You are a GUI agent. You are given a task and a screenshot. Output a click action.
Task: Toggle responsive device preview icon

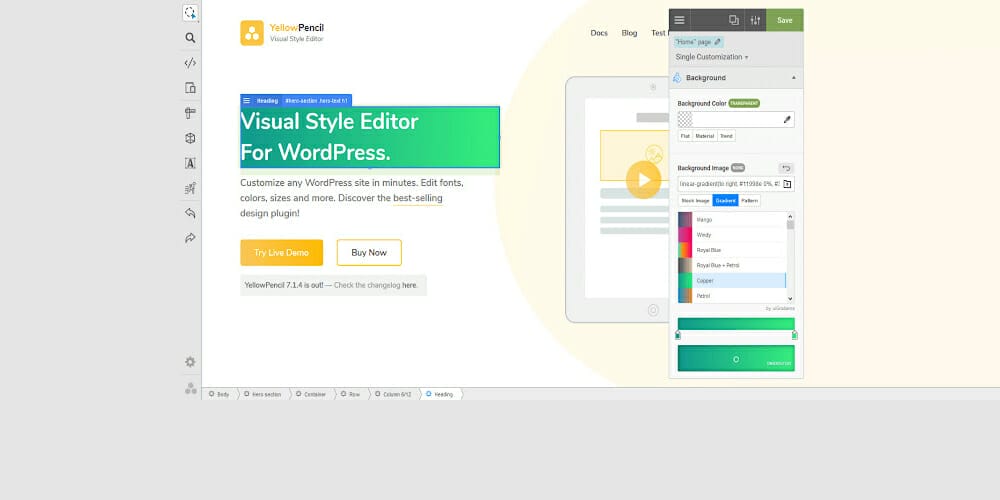[x=190, y=88]
